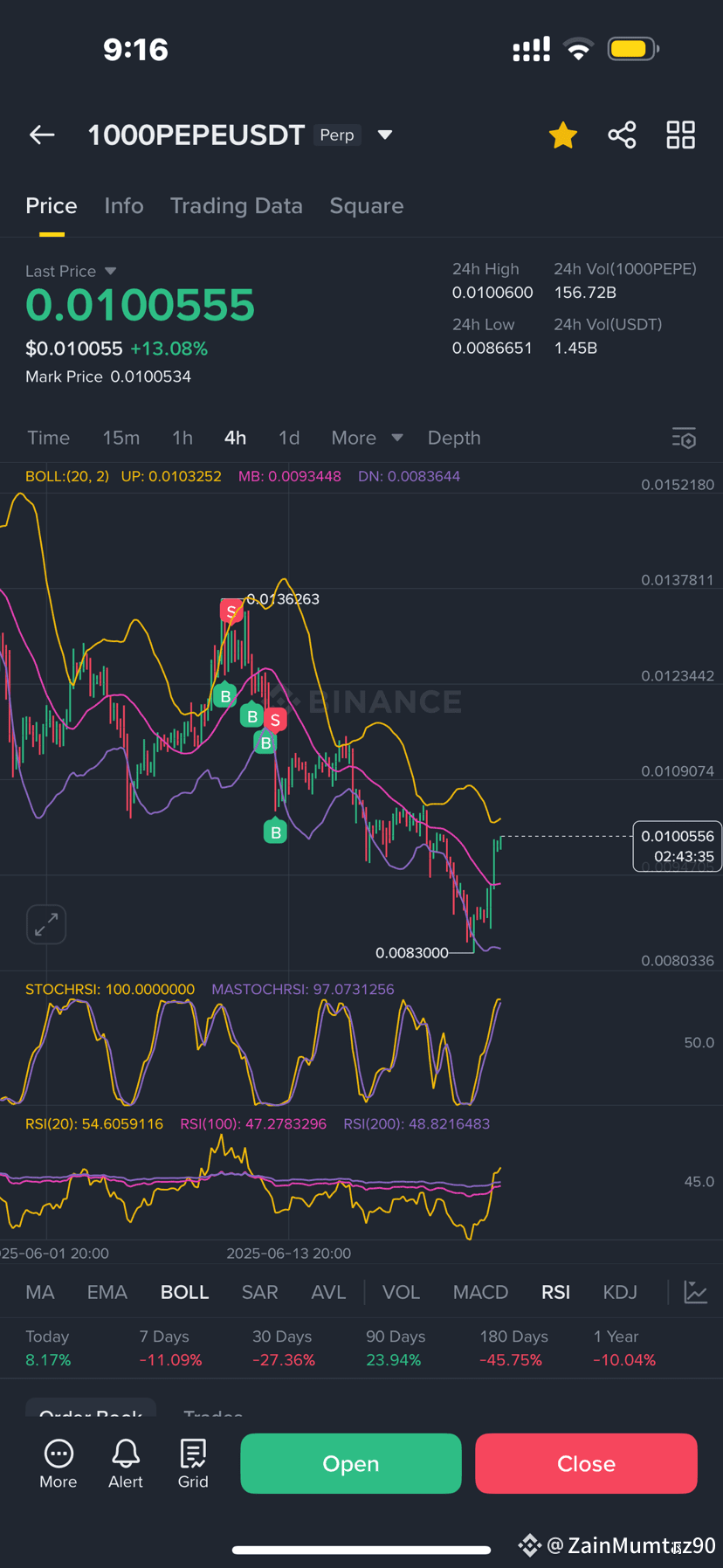This screenshot has height=1568, width=723.
Task: Select the Price tab
Action: pos(52,205)
